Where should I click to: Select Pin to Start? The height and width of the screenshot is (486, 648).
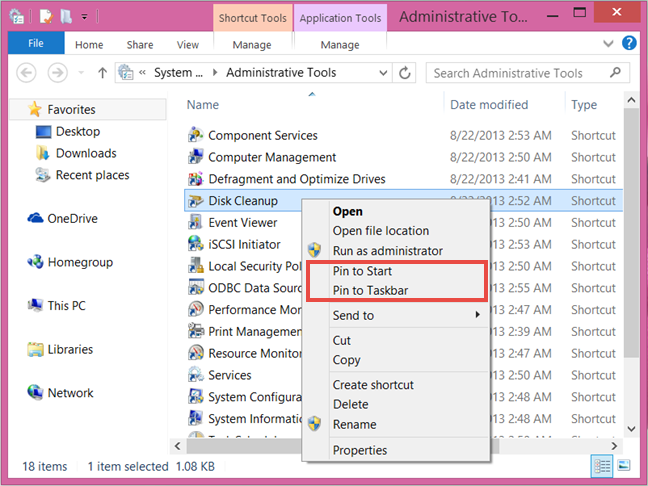coord(362,271)
